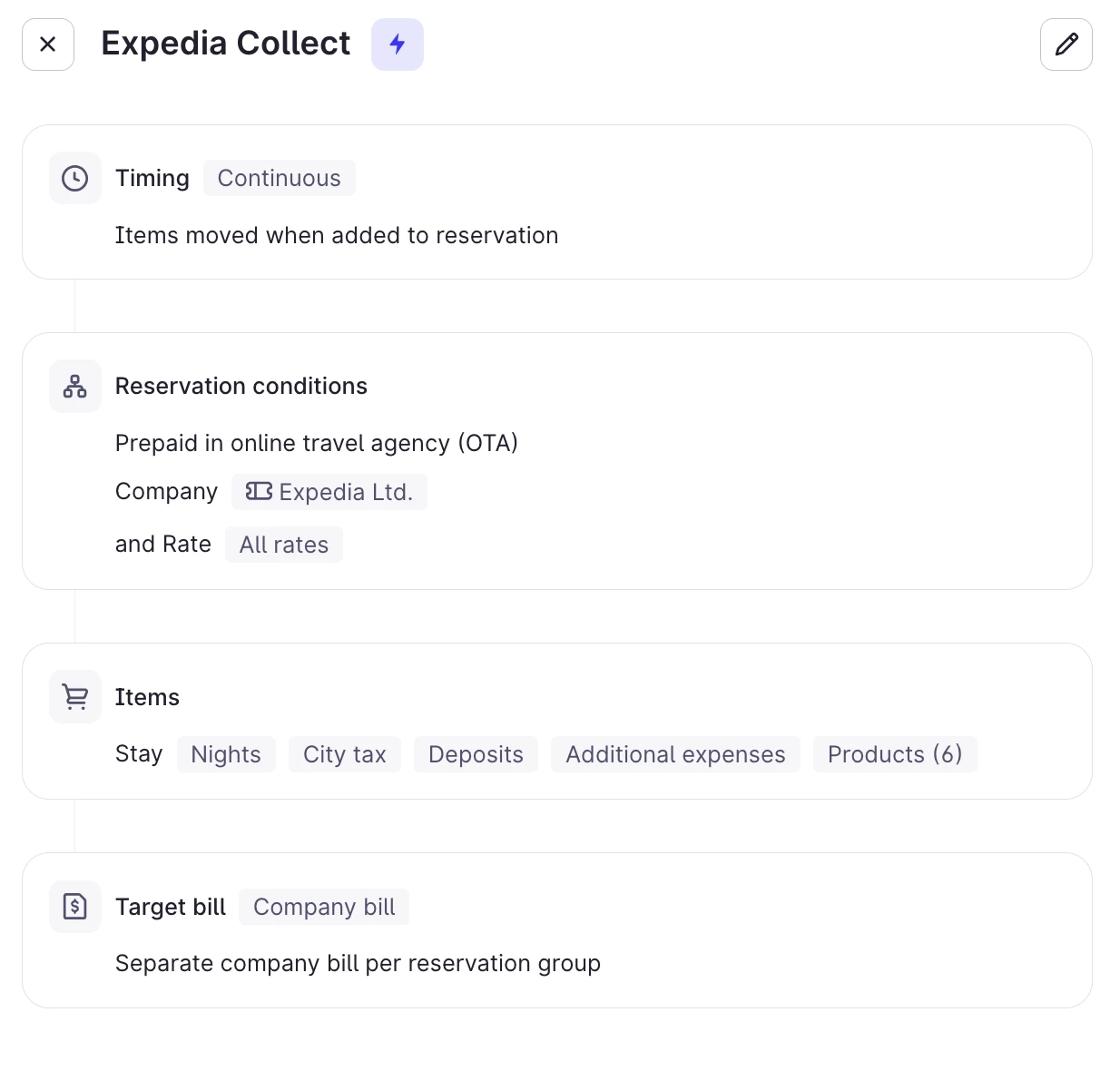Click the All rates tag

click(x=284, y=545)
